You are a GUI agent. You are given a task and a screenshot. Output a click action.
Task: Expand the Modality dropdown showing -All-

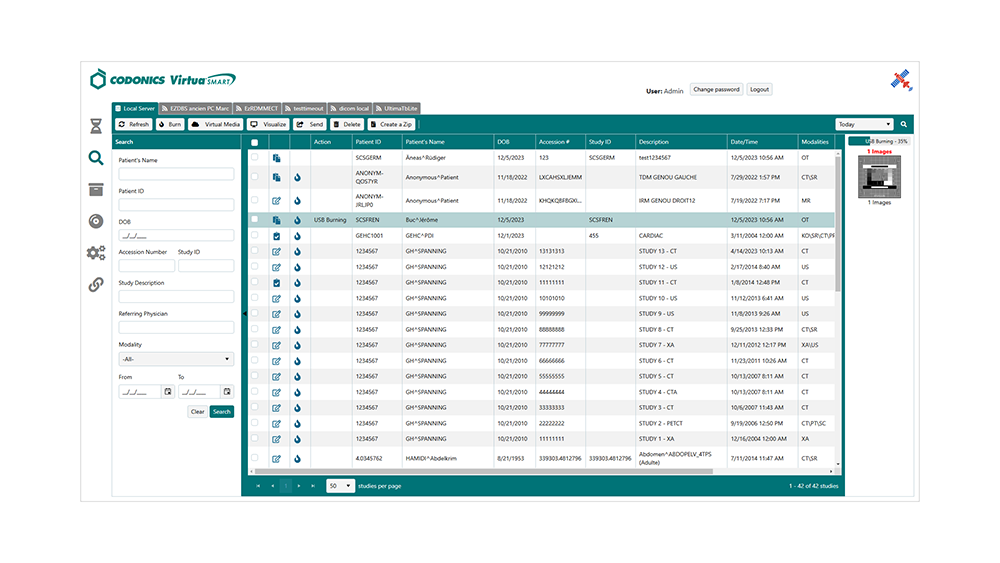tap(176, 358)
